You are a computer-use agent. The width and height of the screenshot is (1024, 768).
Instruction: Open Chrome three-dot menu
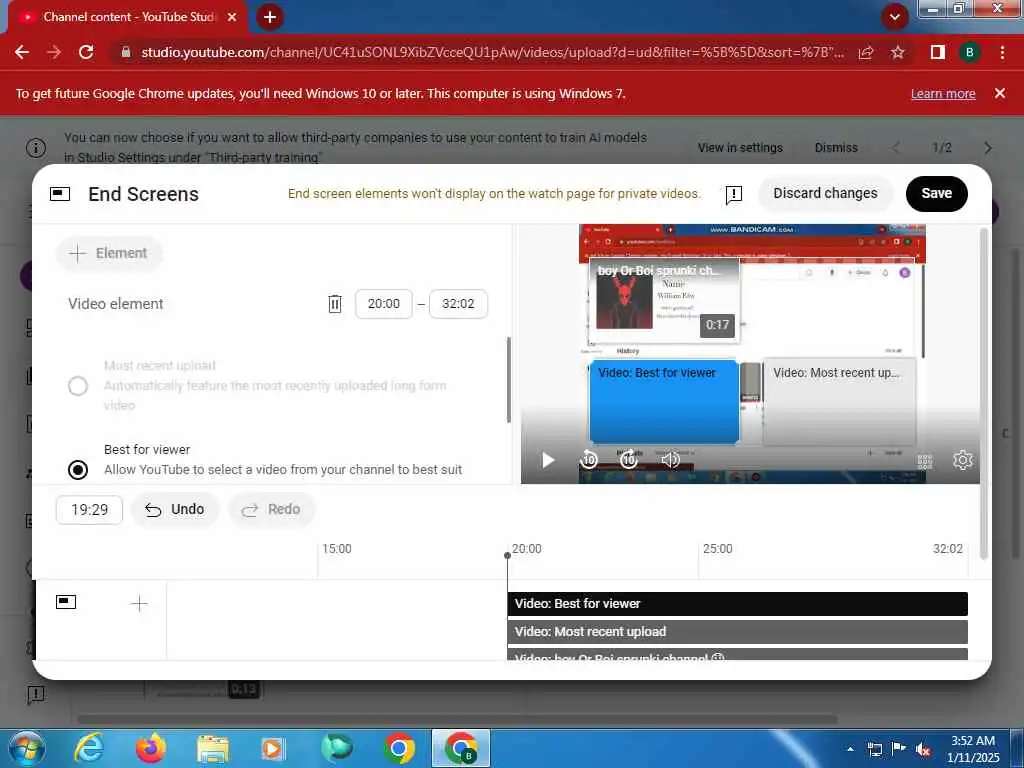1002,52
